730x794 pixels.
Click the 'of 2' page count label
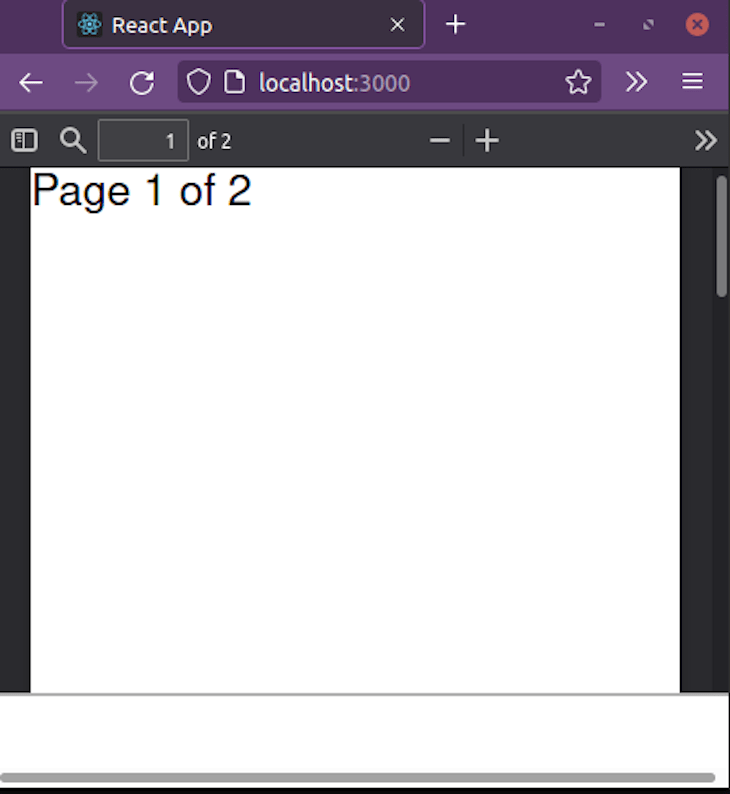point(214,141)
